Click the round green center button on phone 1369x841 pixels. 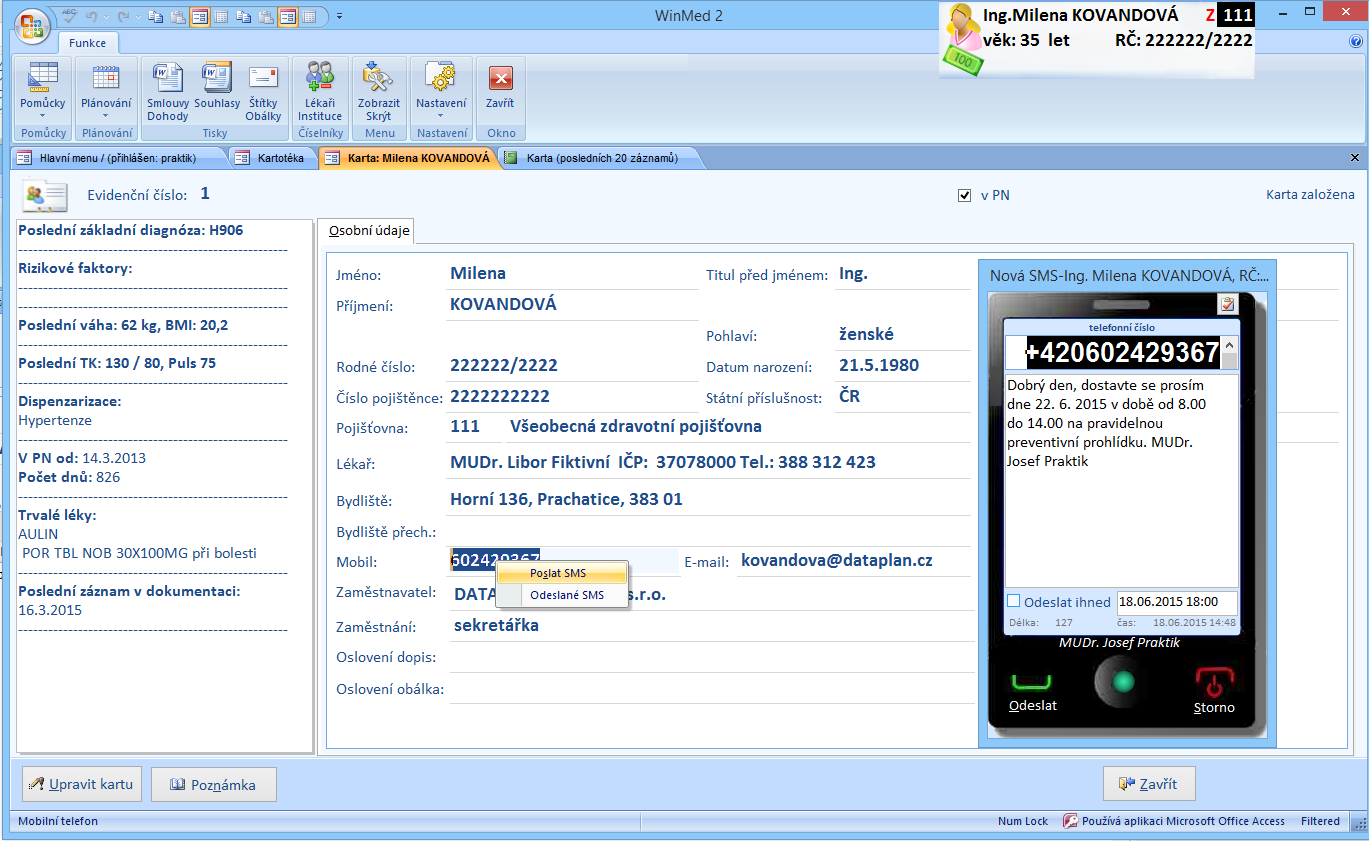click(1124, 682)
